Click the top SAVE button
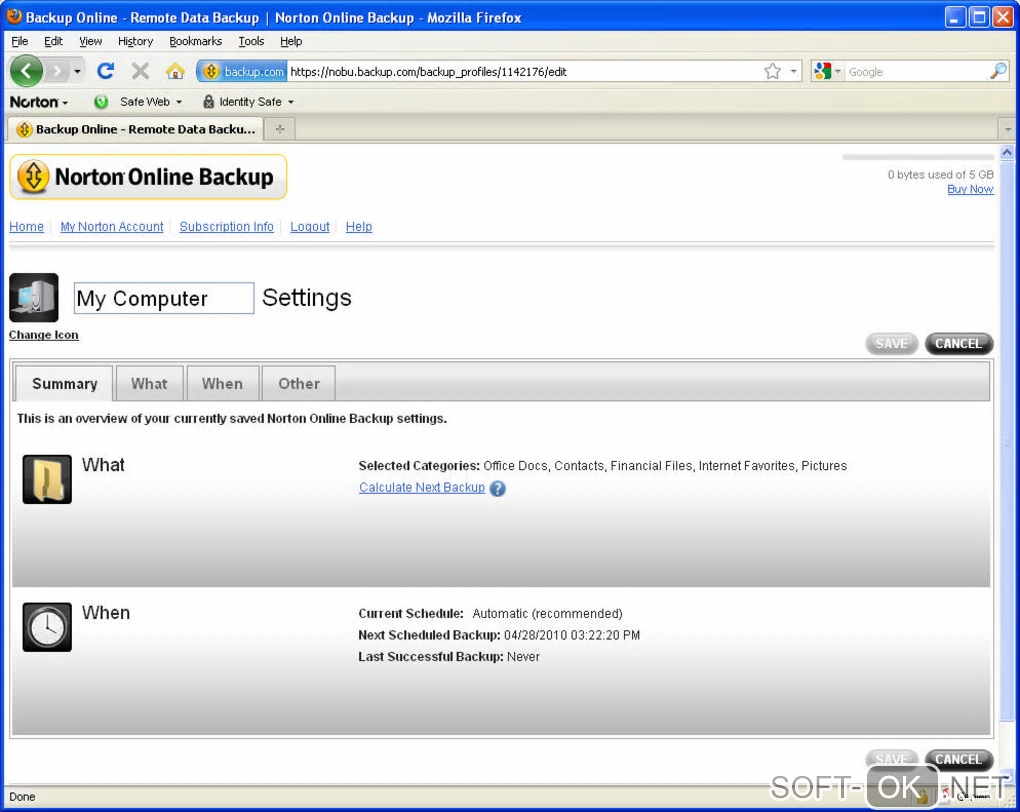The height and width of the screenshot is (812, 1020). coord(891,344)
